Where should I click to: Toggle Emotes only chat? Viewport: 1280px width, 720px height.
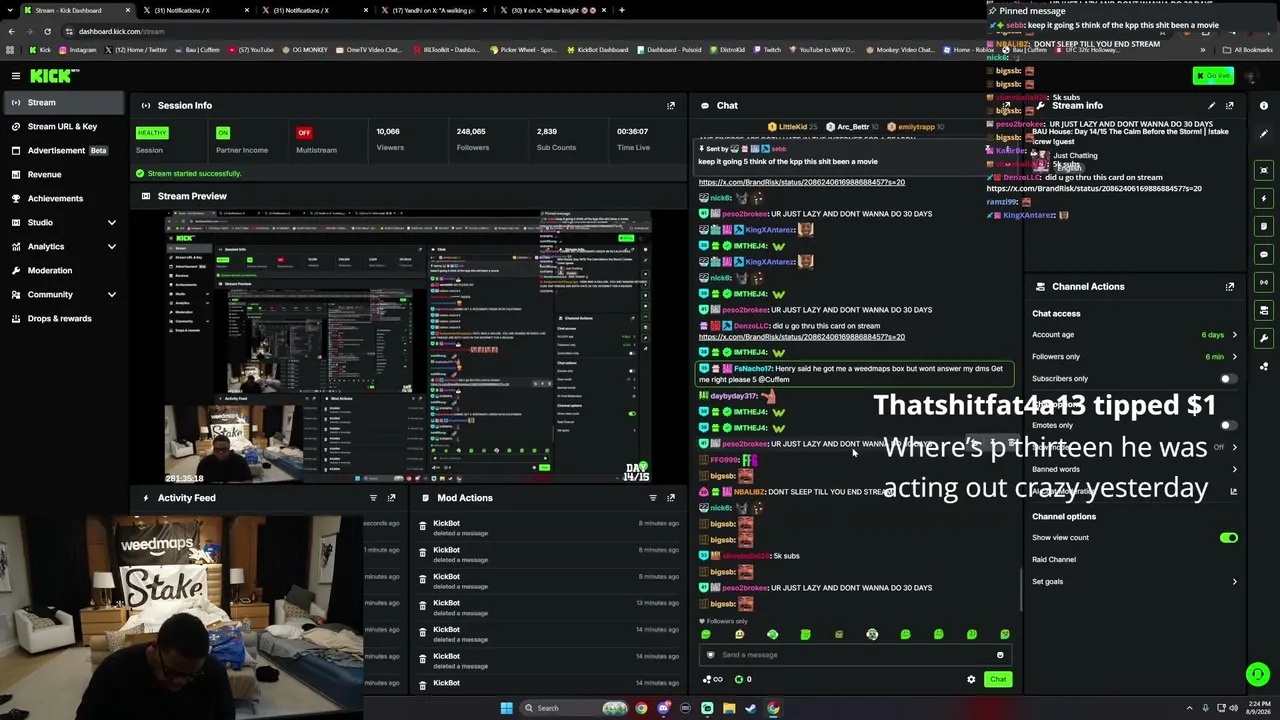[1228, 426]
